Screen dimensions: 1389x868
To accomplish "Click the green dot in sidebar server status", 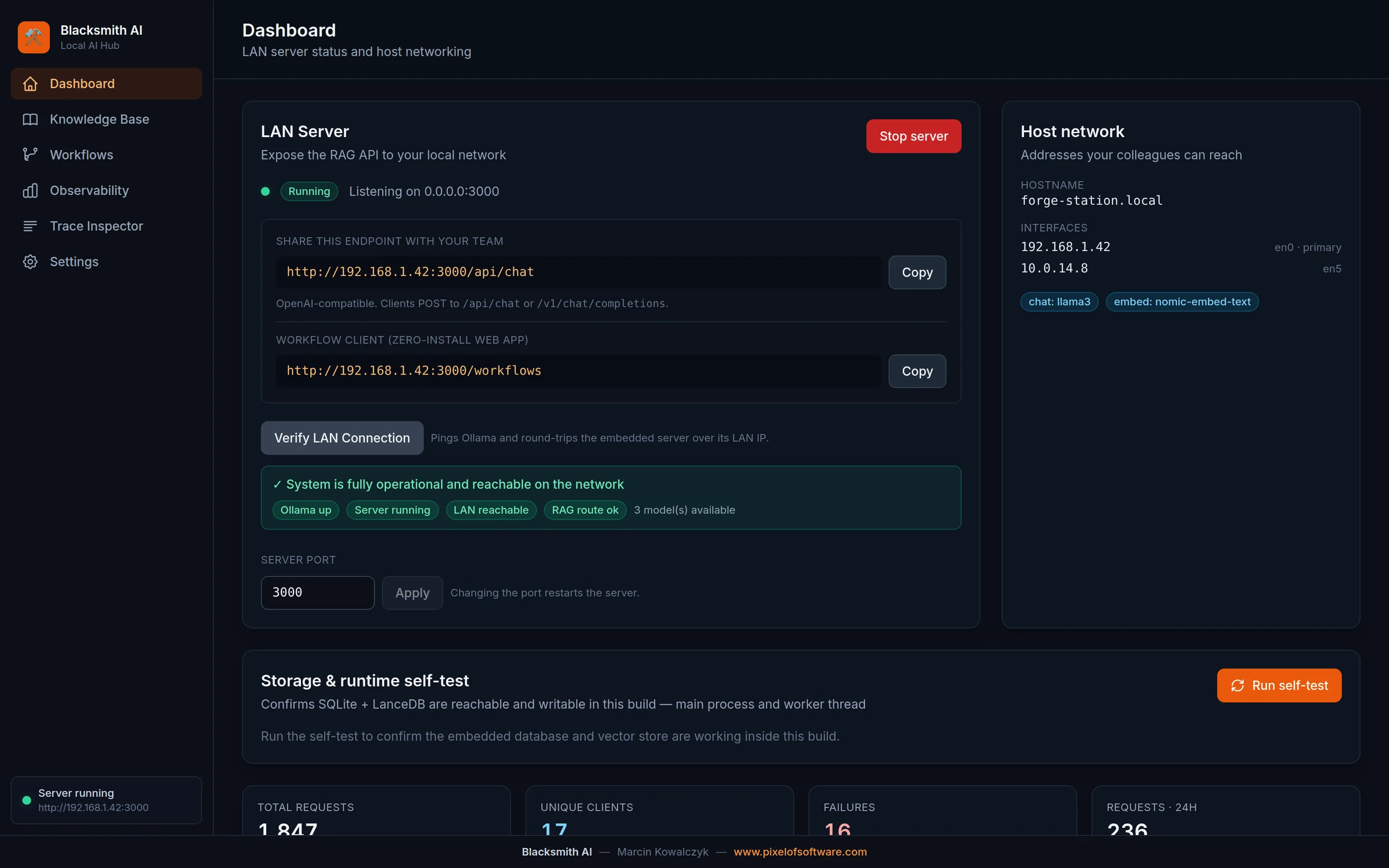I will (26, 800).
